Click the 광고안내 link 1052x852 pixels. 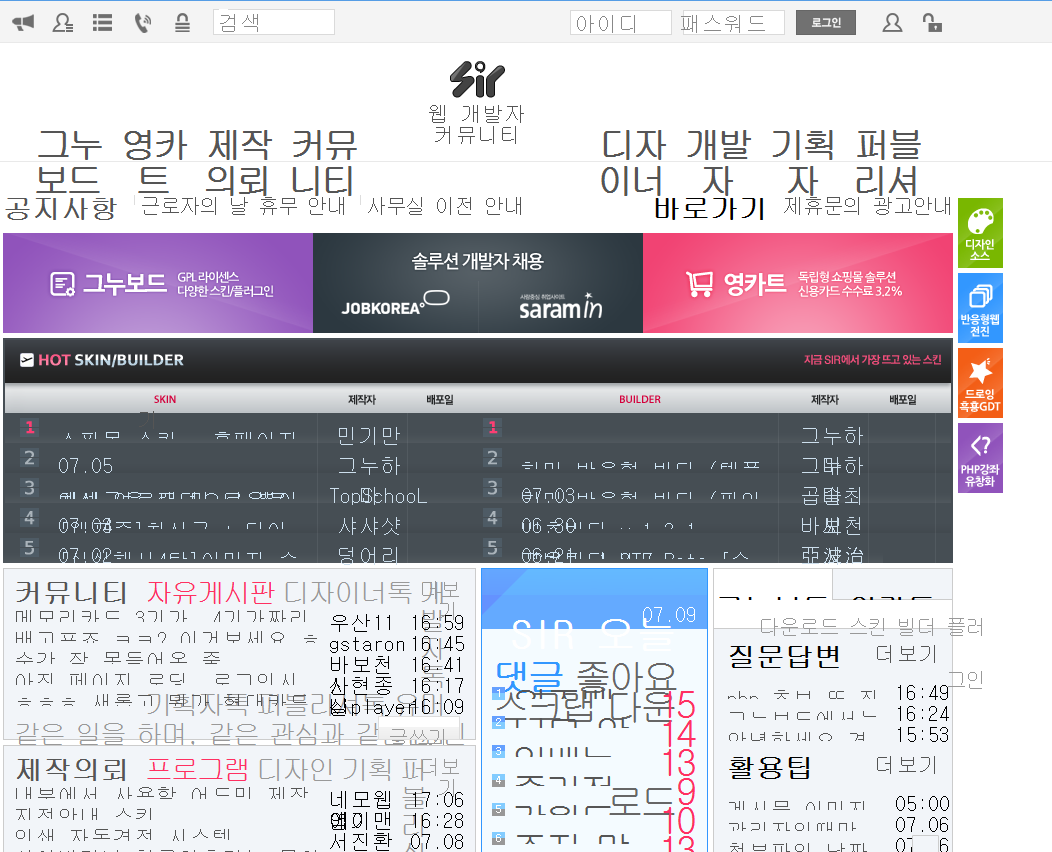click(912, 205)
